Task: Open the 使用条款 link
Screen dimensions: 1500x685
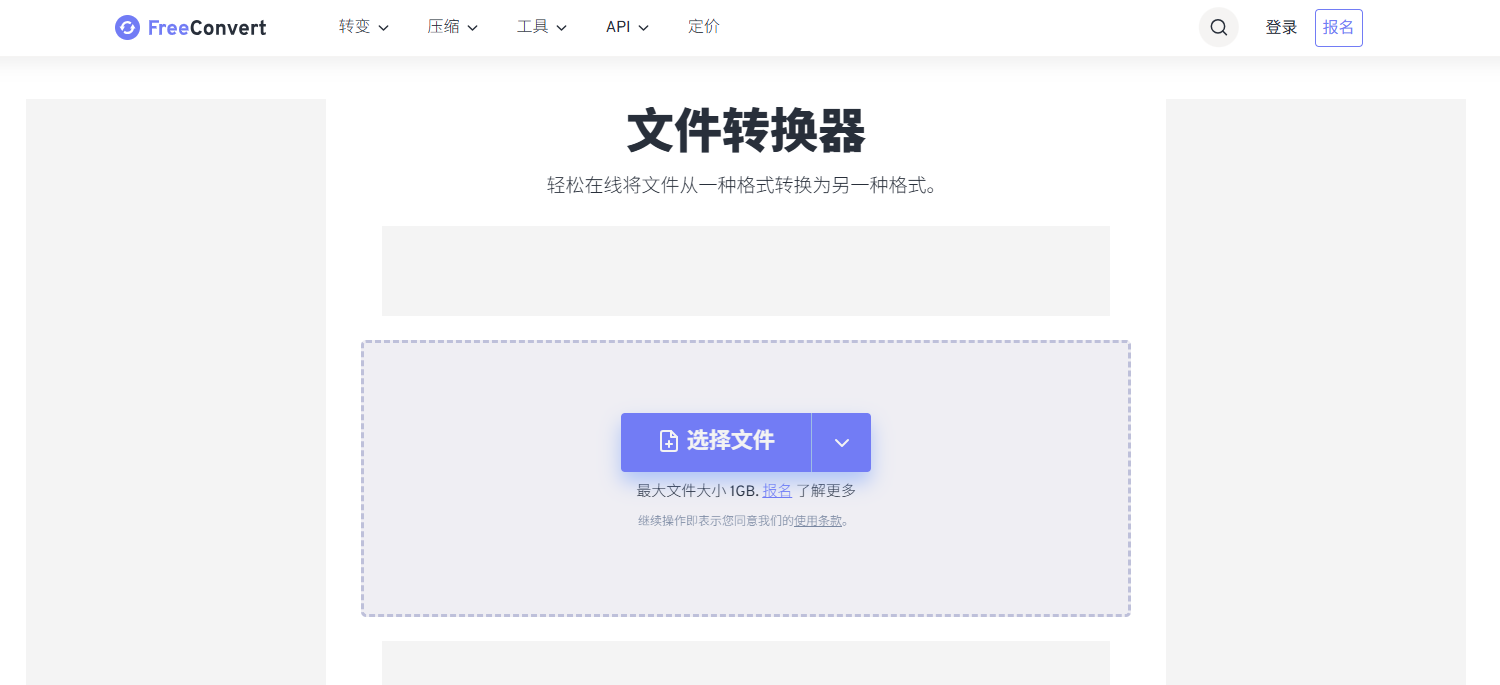Action: tap(818, 521)
